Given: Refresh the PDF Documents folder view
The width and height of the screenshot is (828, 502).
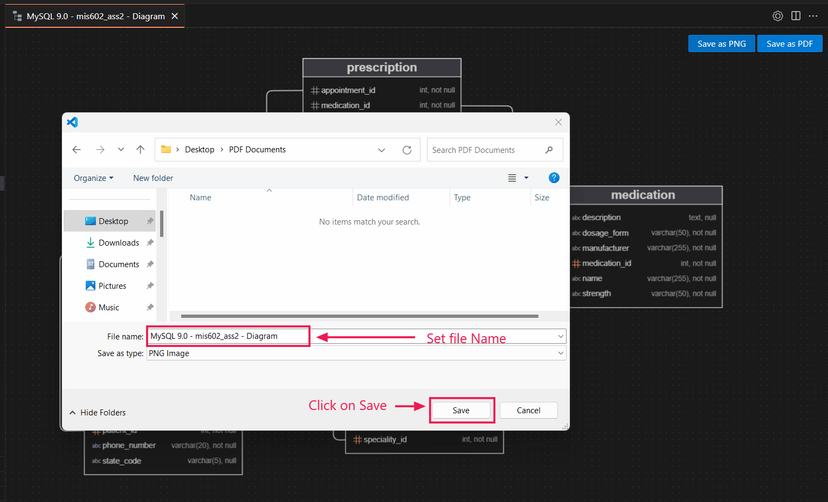Looking at the screenshot, I should [407, 150].
